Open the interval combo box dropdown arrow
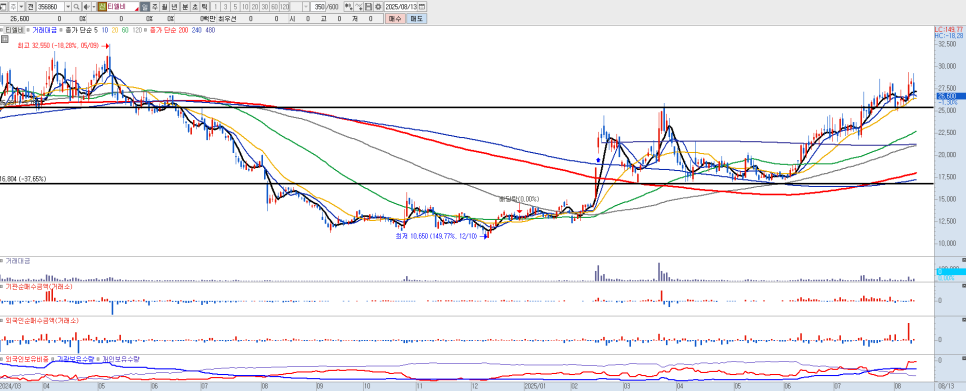This screenshot has height=391, width=966. click(x=306, y=6)
